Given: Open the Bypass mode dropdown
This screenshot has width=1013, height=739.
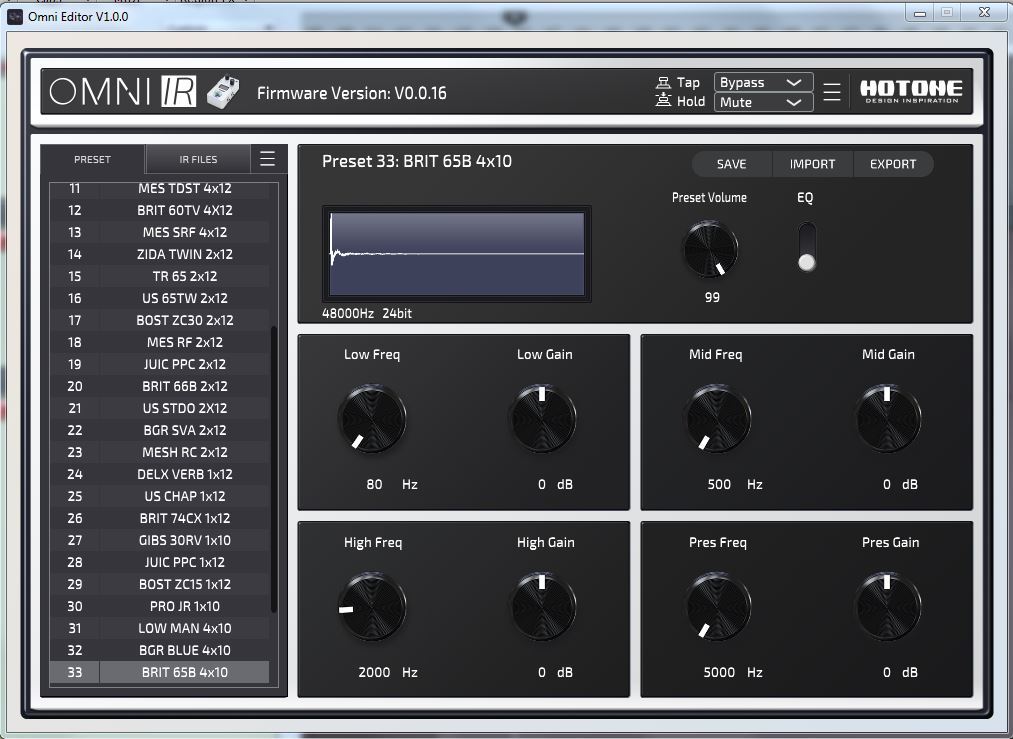Looking at the screenshot, I should [x=763, y=83].
